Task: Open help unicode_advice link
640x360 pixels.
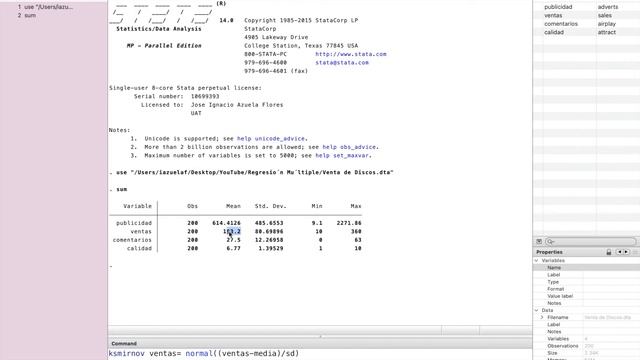Action: click(x=272, y=139)
